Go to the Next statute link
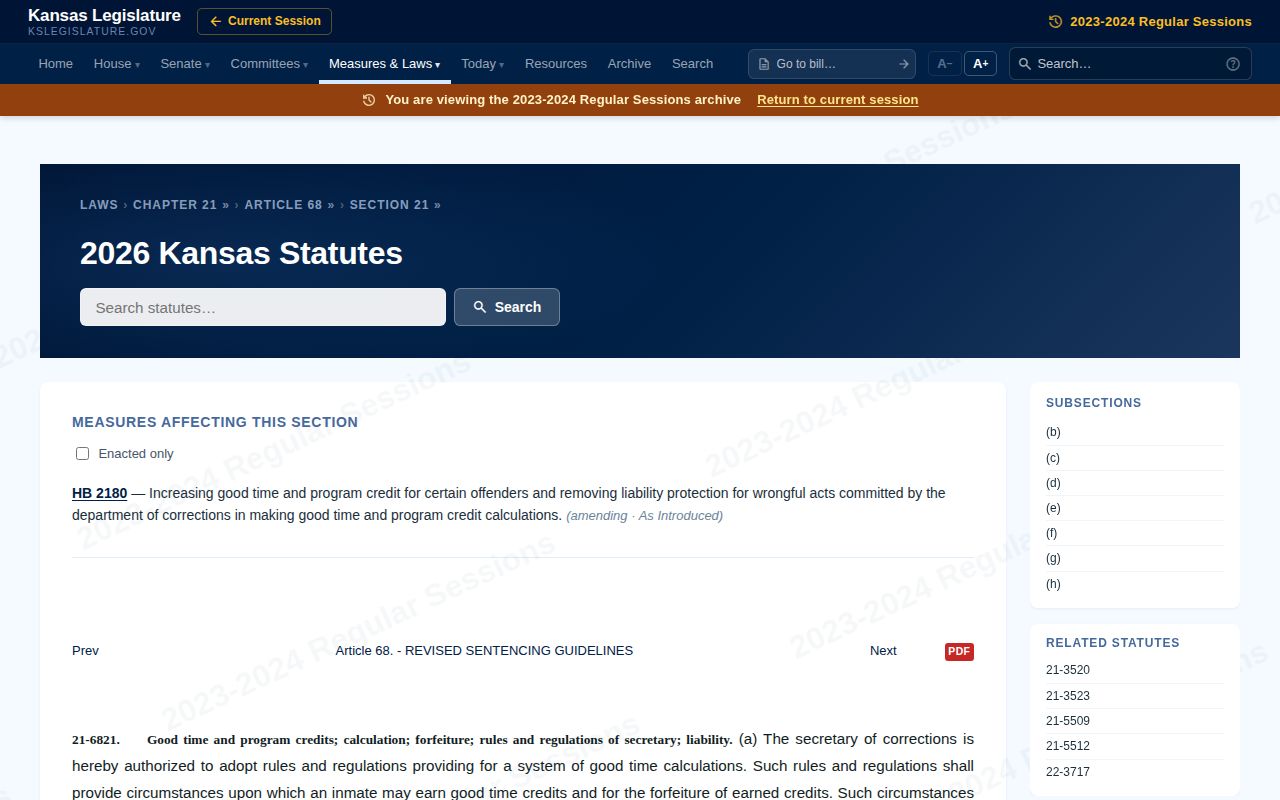 883,651
